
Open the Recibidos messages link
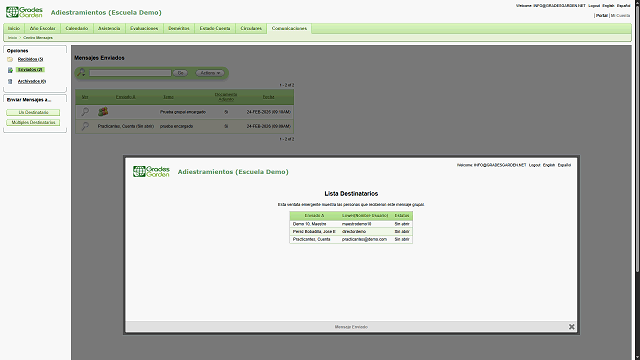point(30,60)
